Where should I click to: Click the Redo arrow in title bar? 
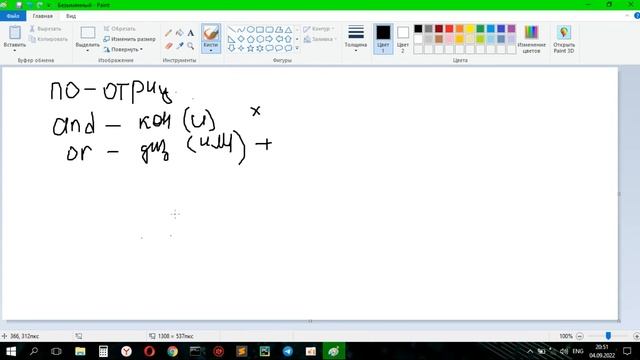click(40, 5)
